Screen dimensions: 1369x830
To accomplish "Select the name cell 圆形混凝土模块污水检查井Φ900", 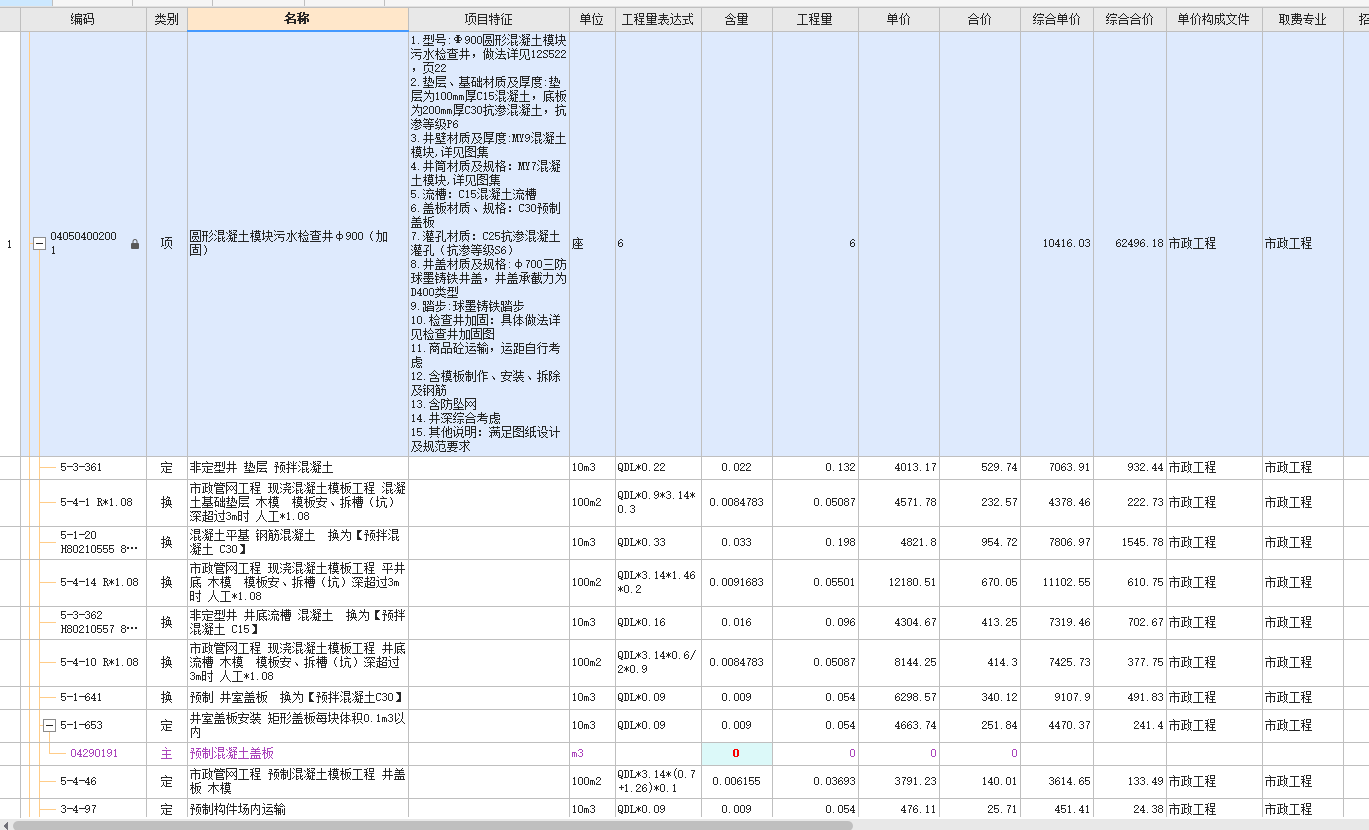I will [298, 244].
